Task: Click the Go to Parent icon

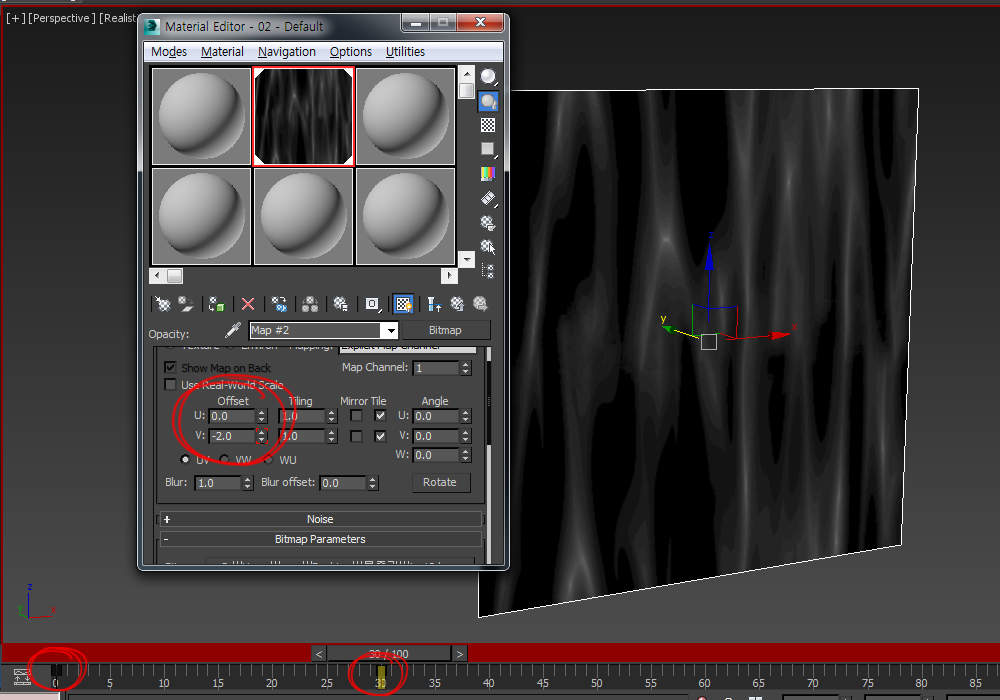Action: (x=457, y=304)
